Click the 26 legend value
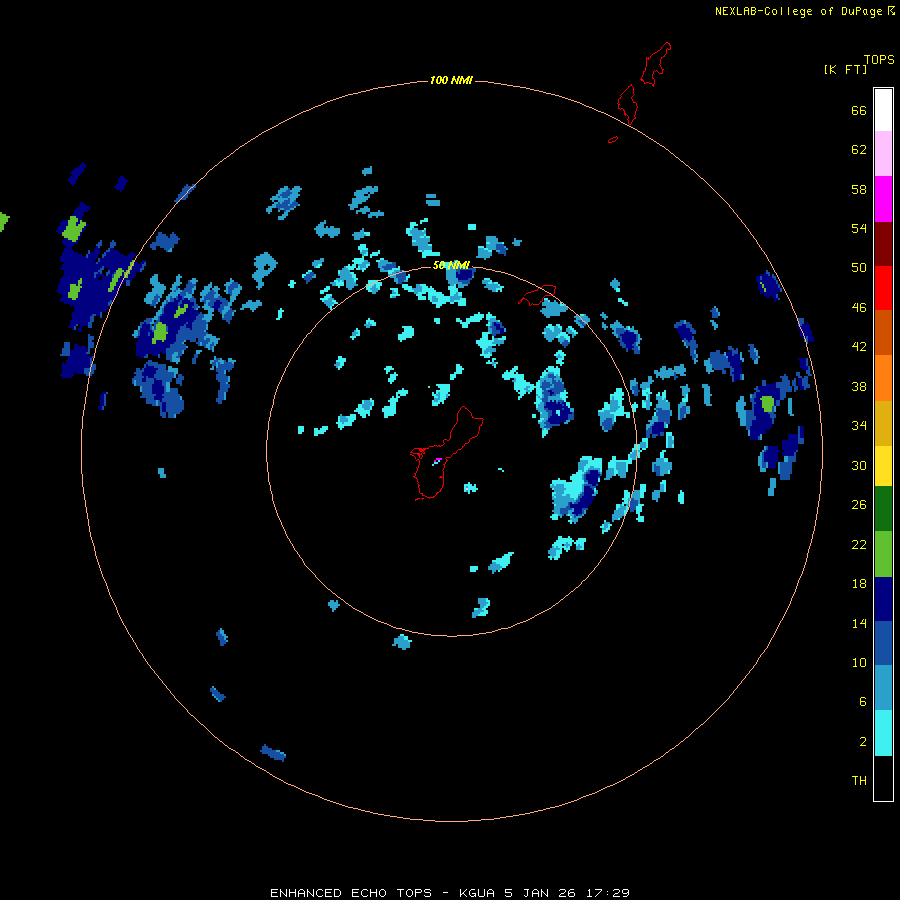The image size is (900, 900). tap(859, 505)
